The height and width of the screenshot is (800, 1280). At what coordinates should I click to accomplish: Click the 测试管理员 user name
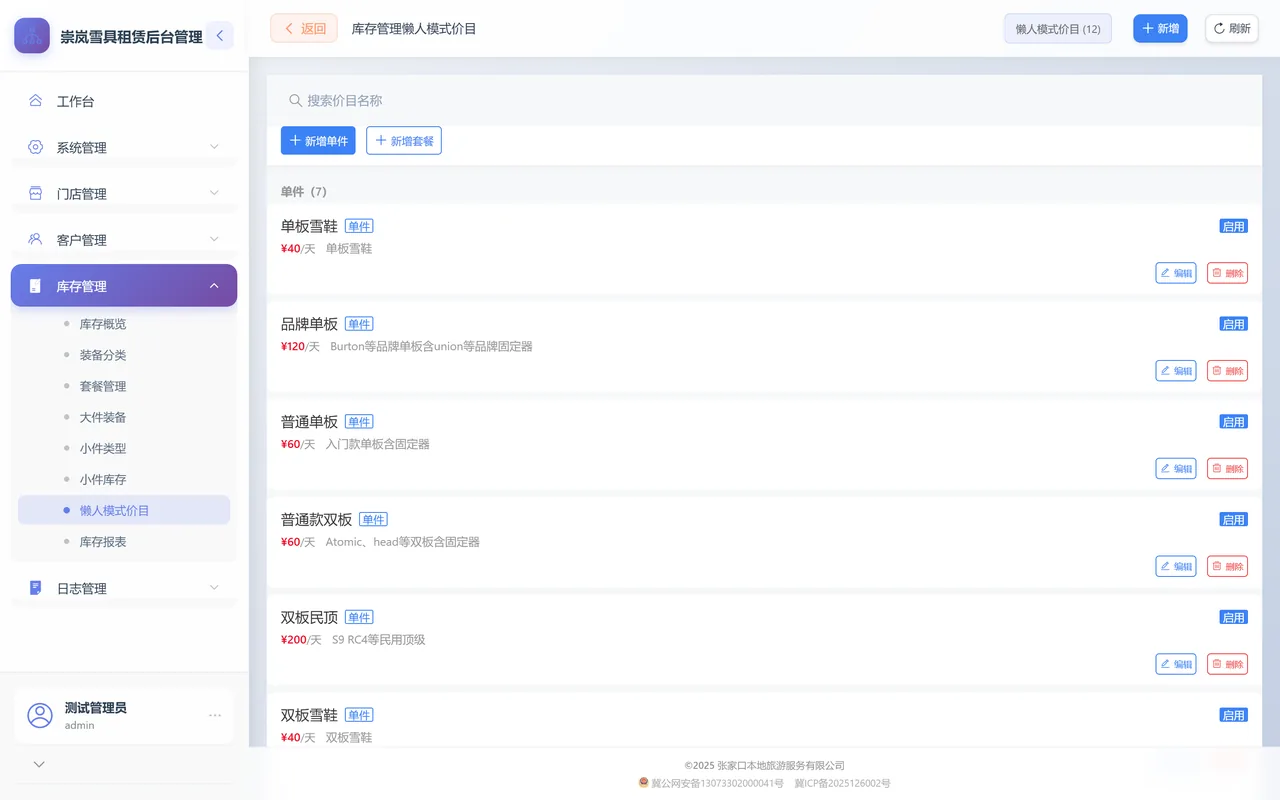tap(96, 708)
